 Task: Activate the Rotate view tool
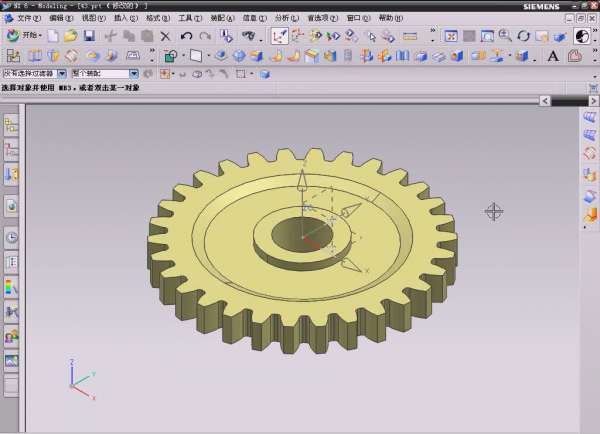523,36
